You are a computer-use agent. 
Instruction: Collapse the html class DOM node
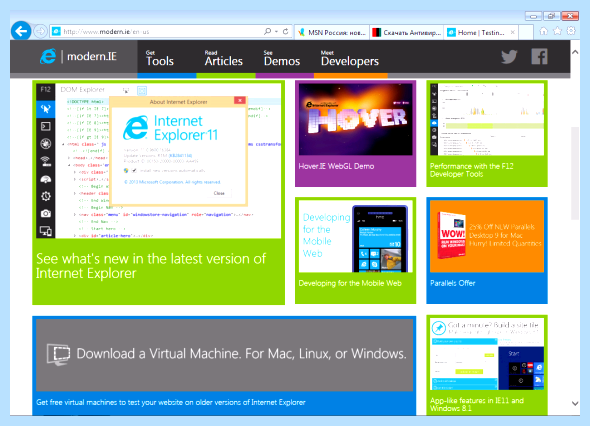(x=63, y=144)
